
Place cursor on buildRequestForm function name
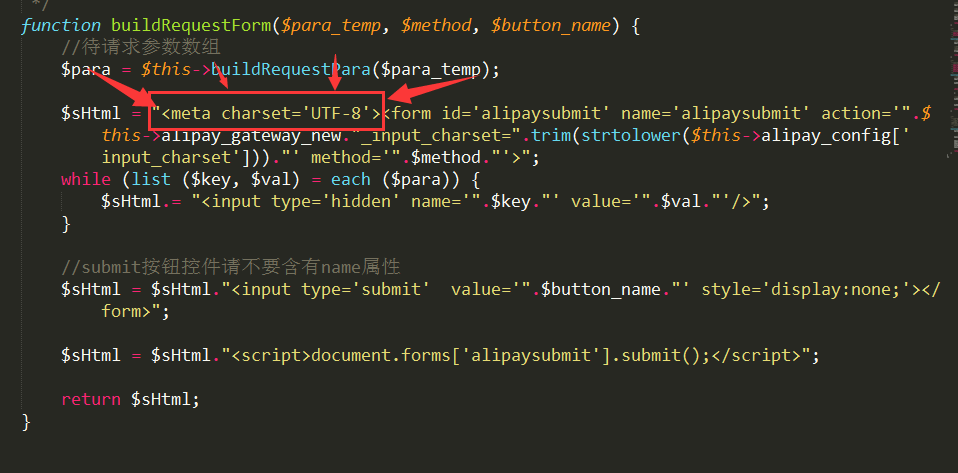(x=192, y=26)
